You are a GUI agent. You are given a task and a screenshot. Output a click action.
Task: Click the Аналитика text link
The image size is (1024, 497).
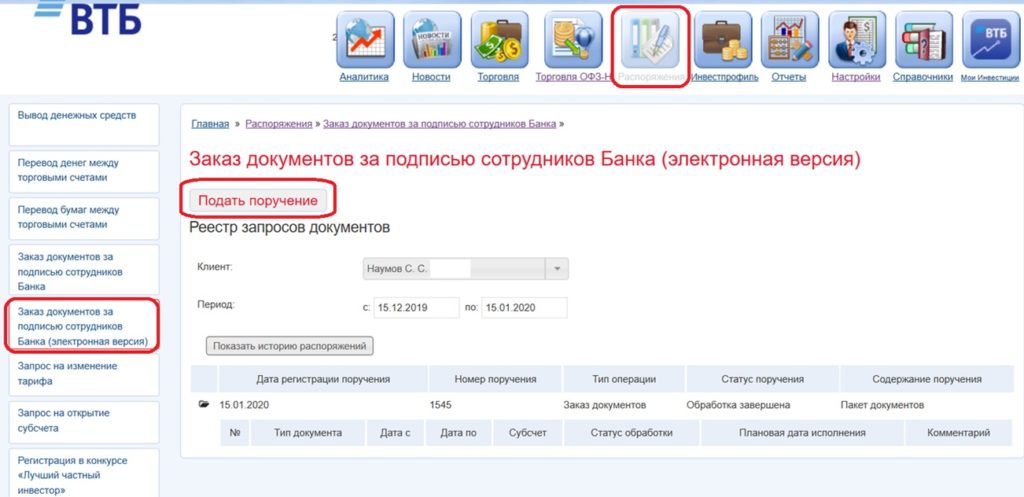364,77
